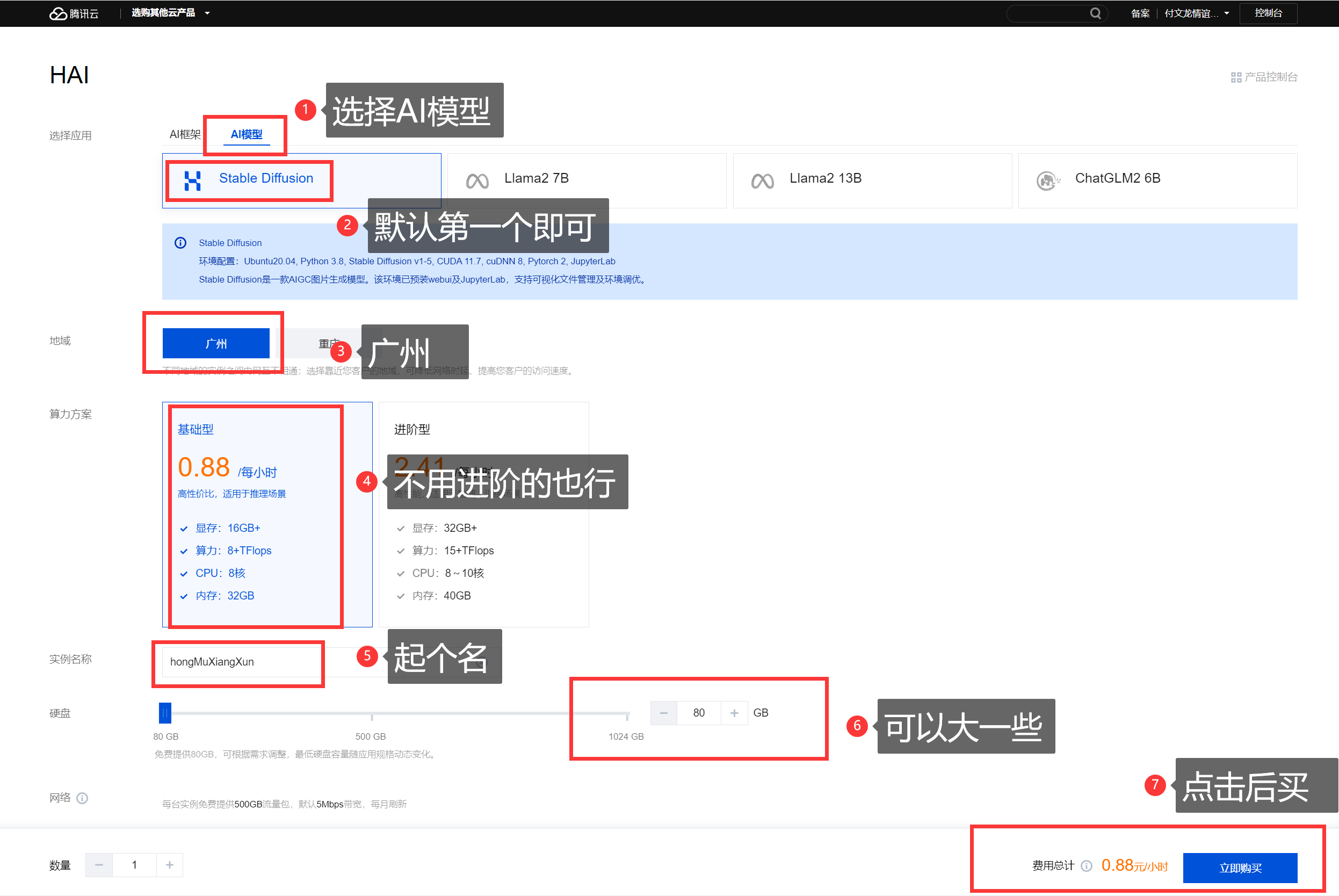Viewport: 1339px width, 896px height.
Task: Decrease 数量 with the minus button
Action: pos(99,864)
